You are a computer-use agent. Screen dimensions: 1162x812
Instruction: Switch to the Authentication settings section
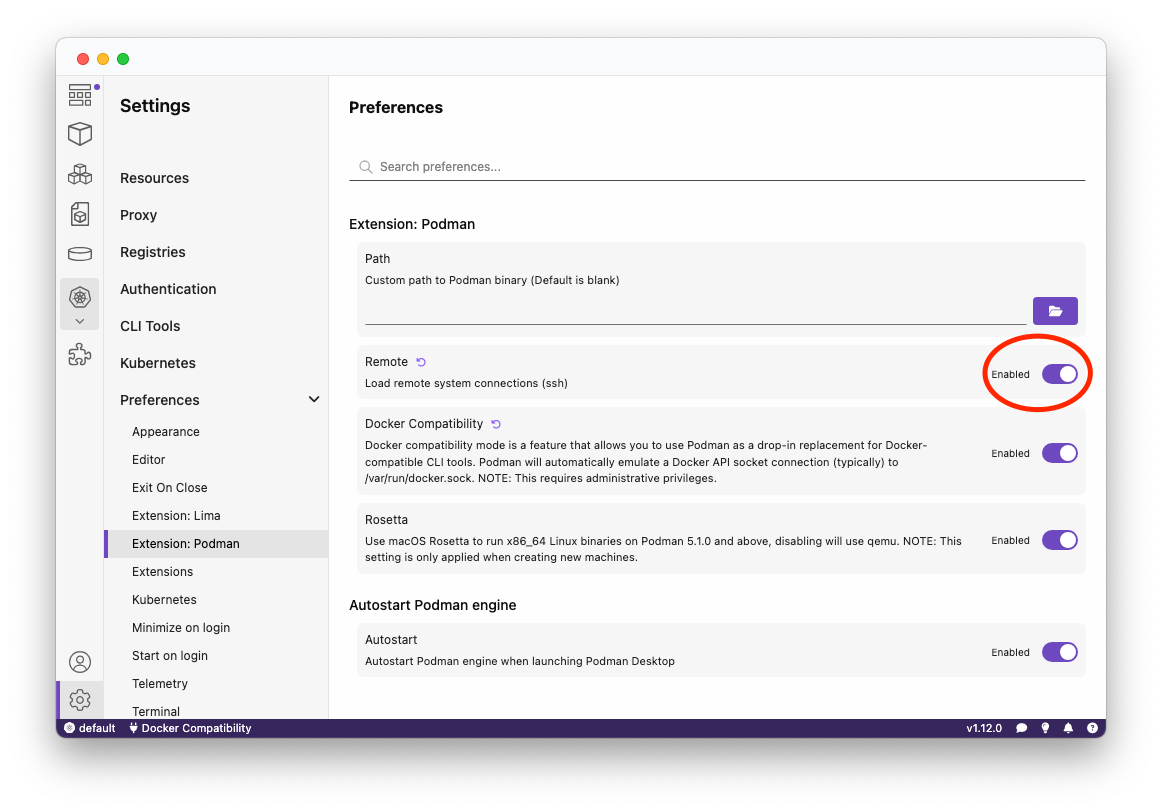(x=167, y=289)
